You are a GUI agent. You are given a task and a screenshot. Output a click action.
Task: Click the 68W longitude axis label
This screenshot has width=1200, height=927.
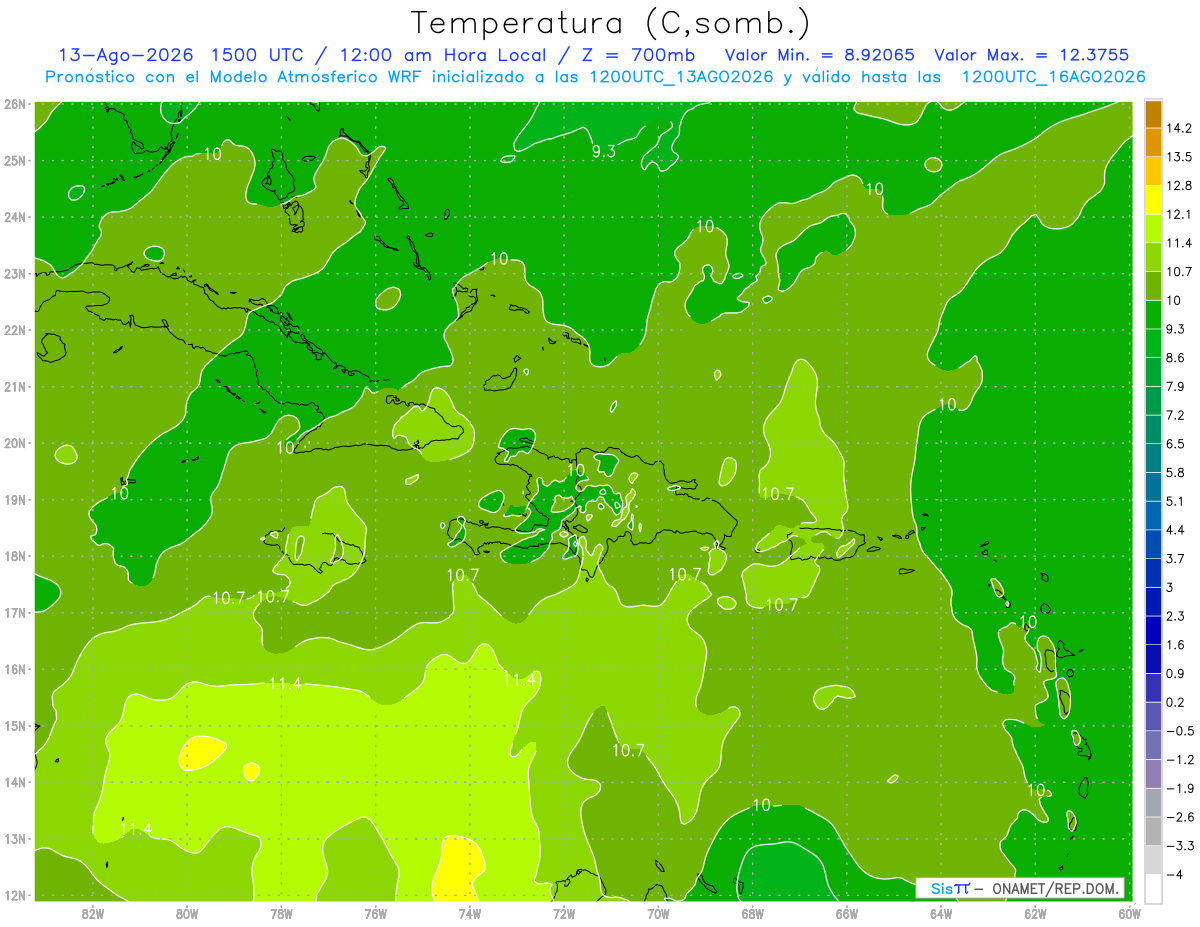pos(753,913)
